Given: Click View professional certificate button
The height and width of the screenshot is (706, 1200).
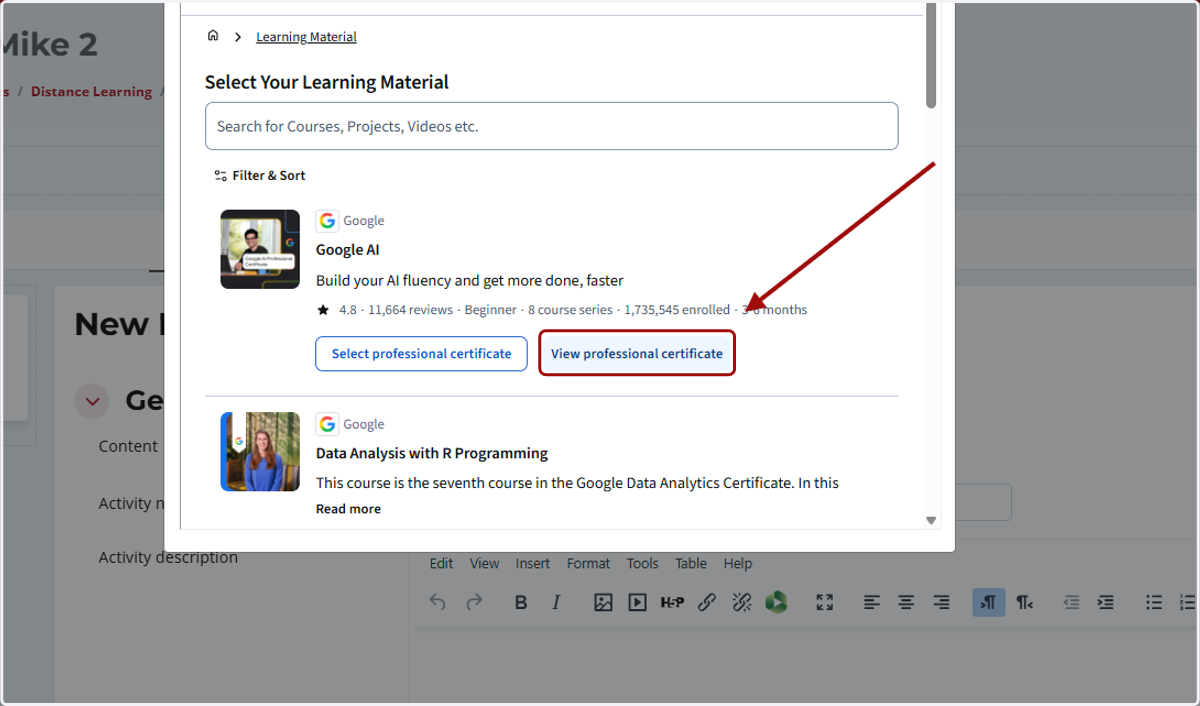Looking at the screenshot, I should 637,354.
